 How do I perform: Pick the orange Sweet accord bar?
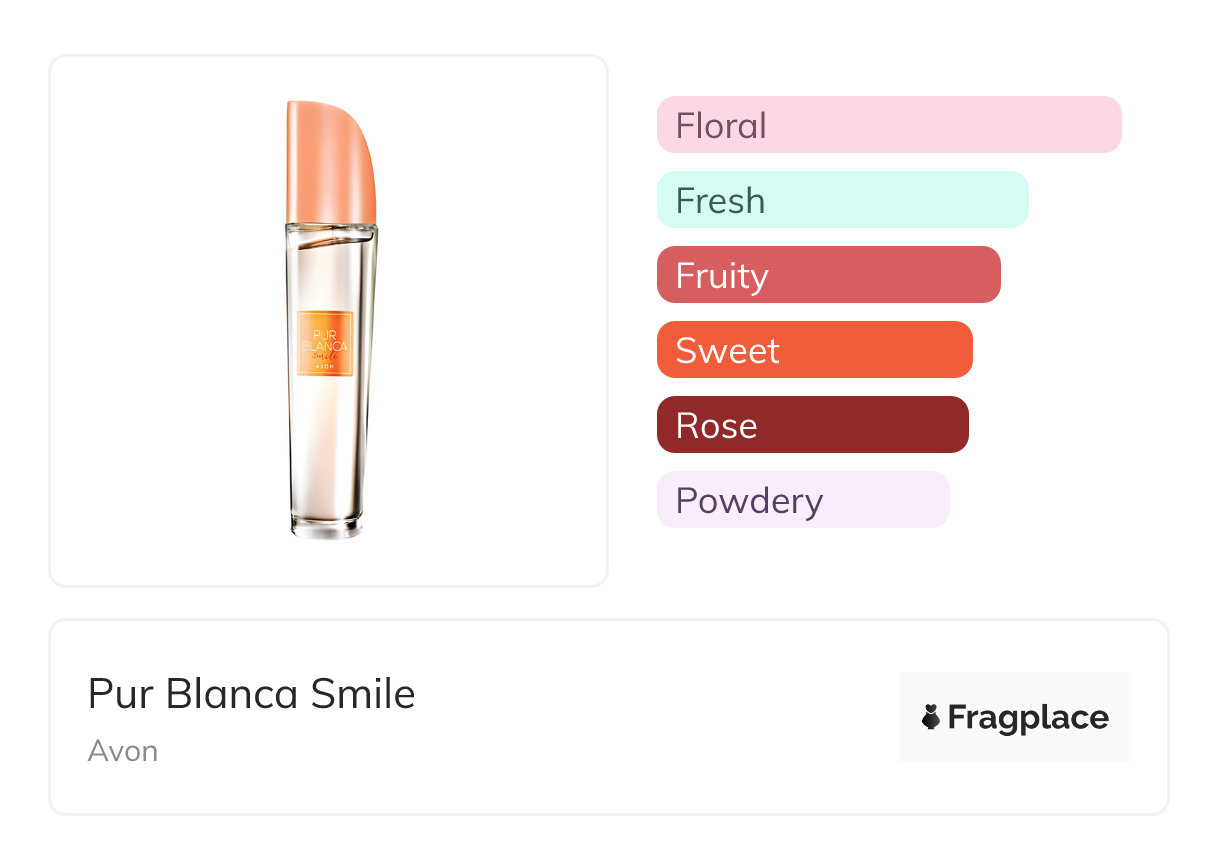pyautogui.click(x=814, y=350)
